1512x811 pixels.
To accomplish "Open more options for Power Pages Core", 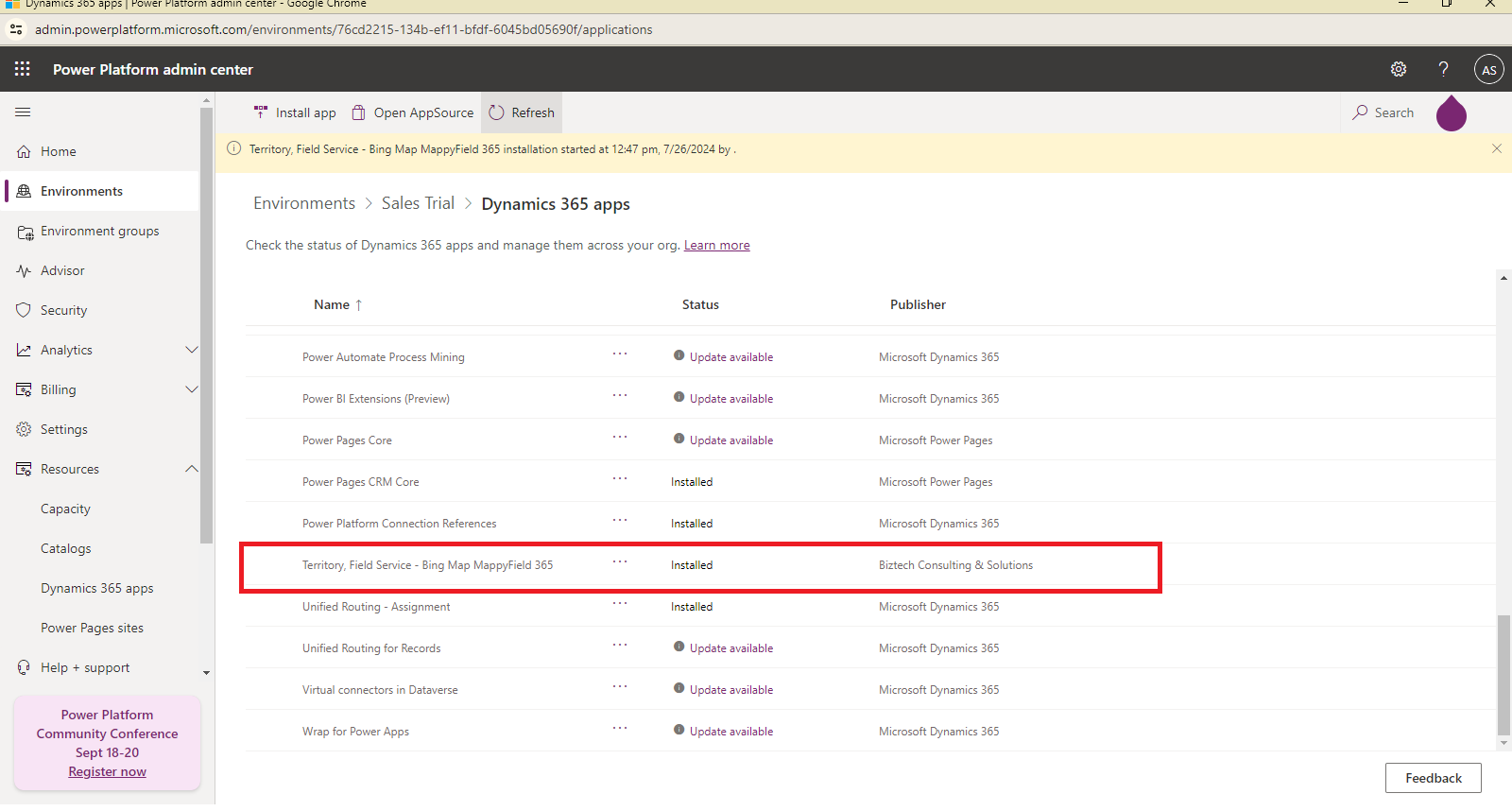I will click(620, 437).
